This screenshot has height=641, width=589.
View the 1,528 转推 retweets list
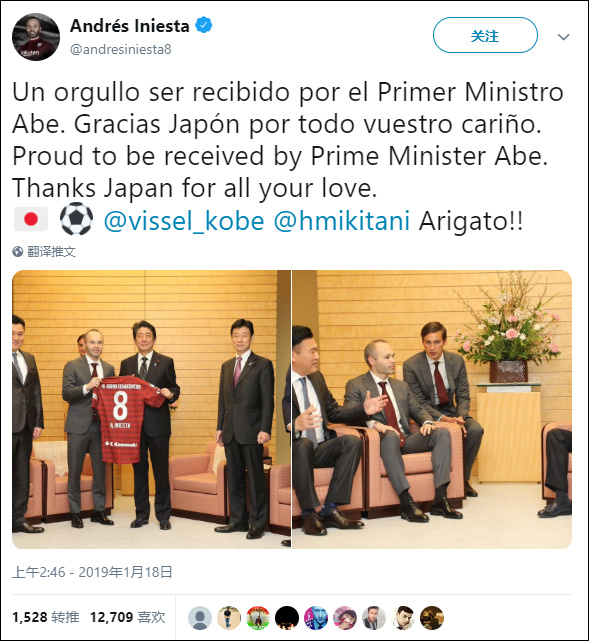(46, 617)
